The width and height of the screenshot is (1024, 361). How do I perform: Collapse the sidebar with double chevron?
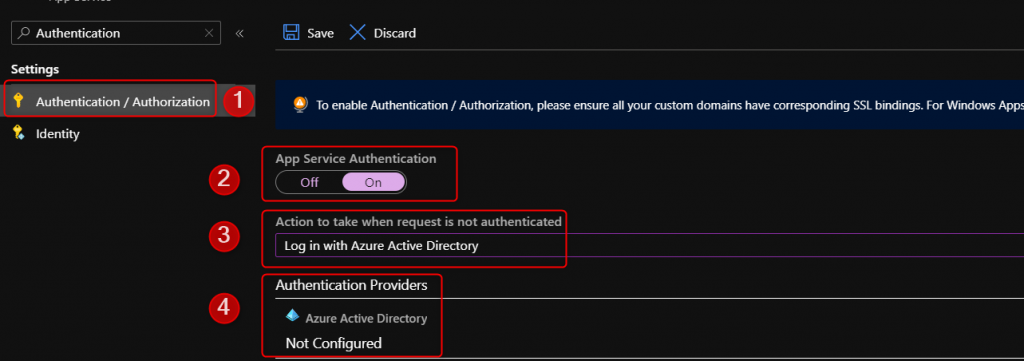pos(240,33)
